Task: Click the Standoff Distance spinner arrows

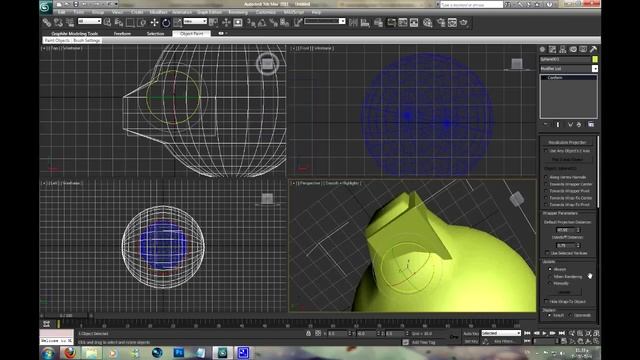Action: pyautogui.click(x=578, y=245)
